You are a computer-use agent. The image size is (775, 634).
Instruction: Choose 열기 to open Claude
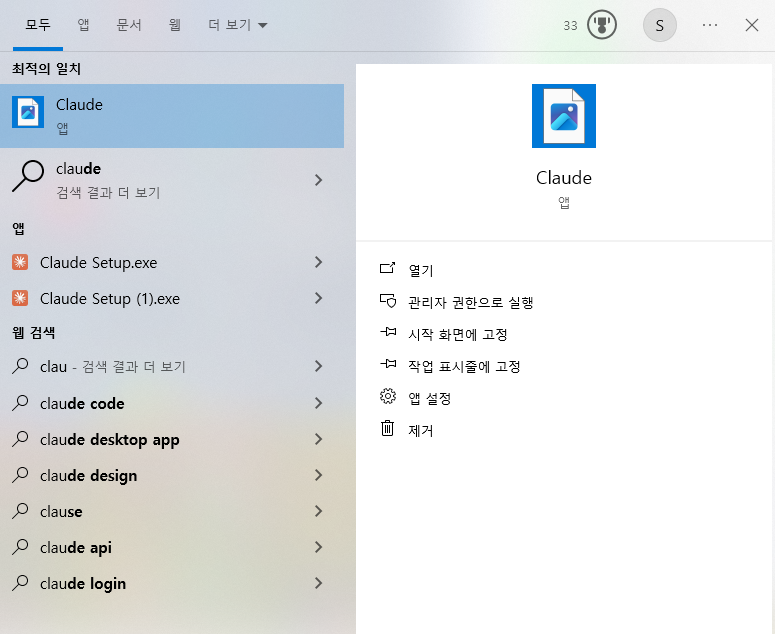point(421,270)
